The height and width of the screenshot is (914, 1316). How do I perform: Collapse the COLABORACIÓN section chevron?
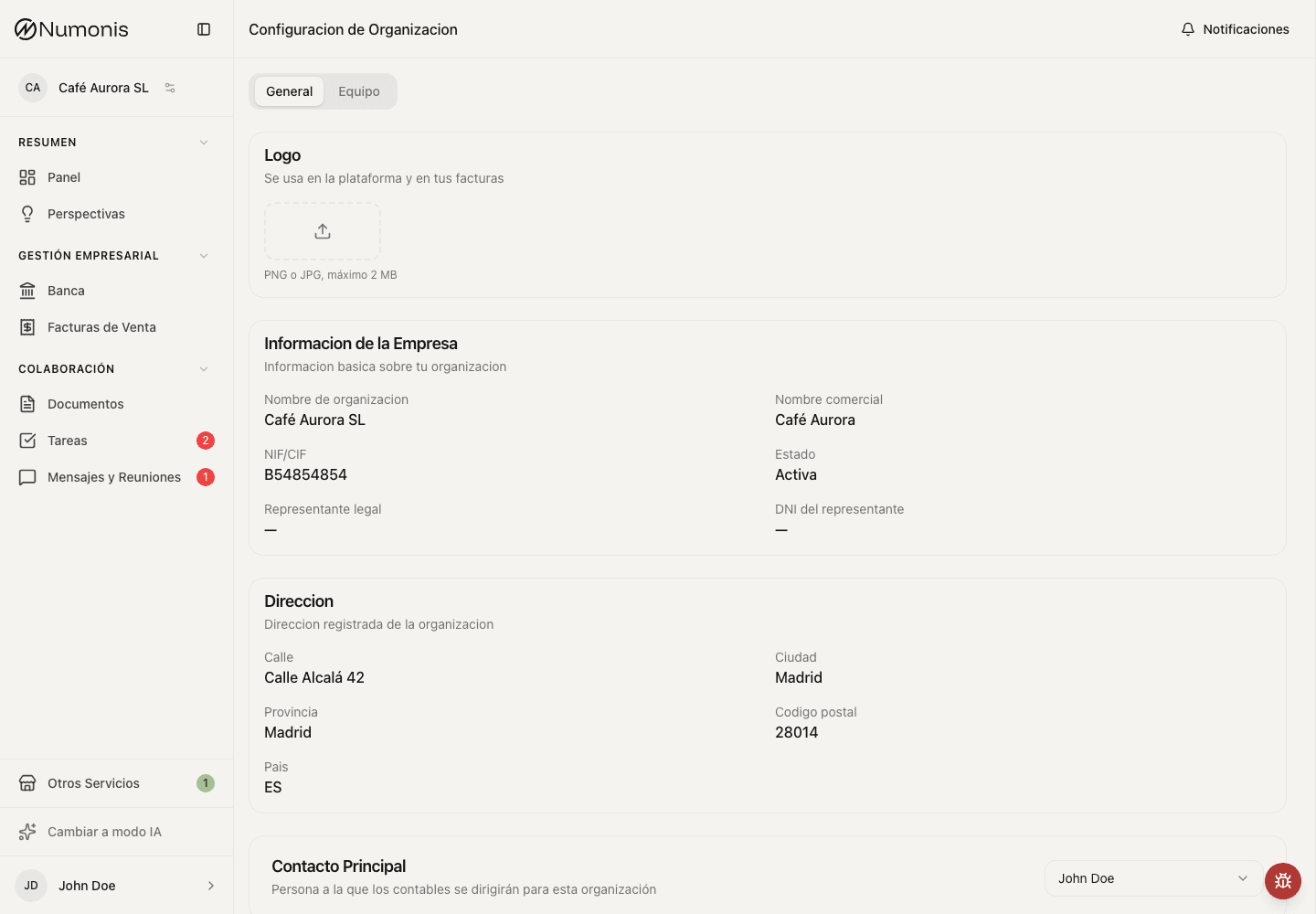[x=204, y=369]
